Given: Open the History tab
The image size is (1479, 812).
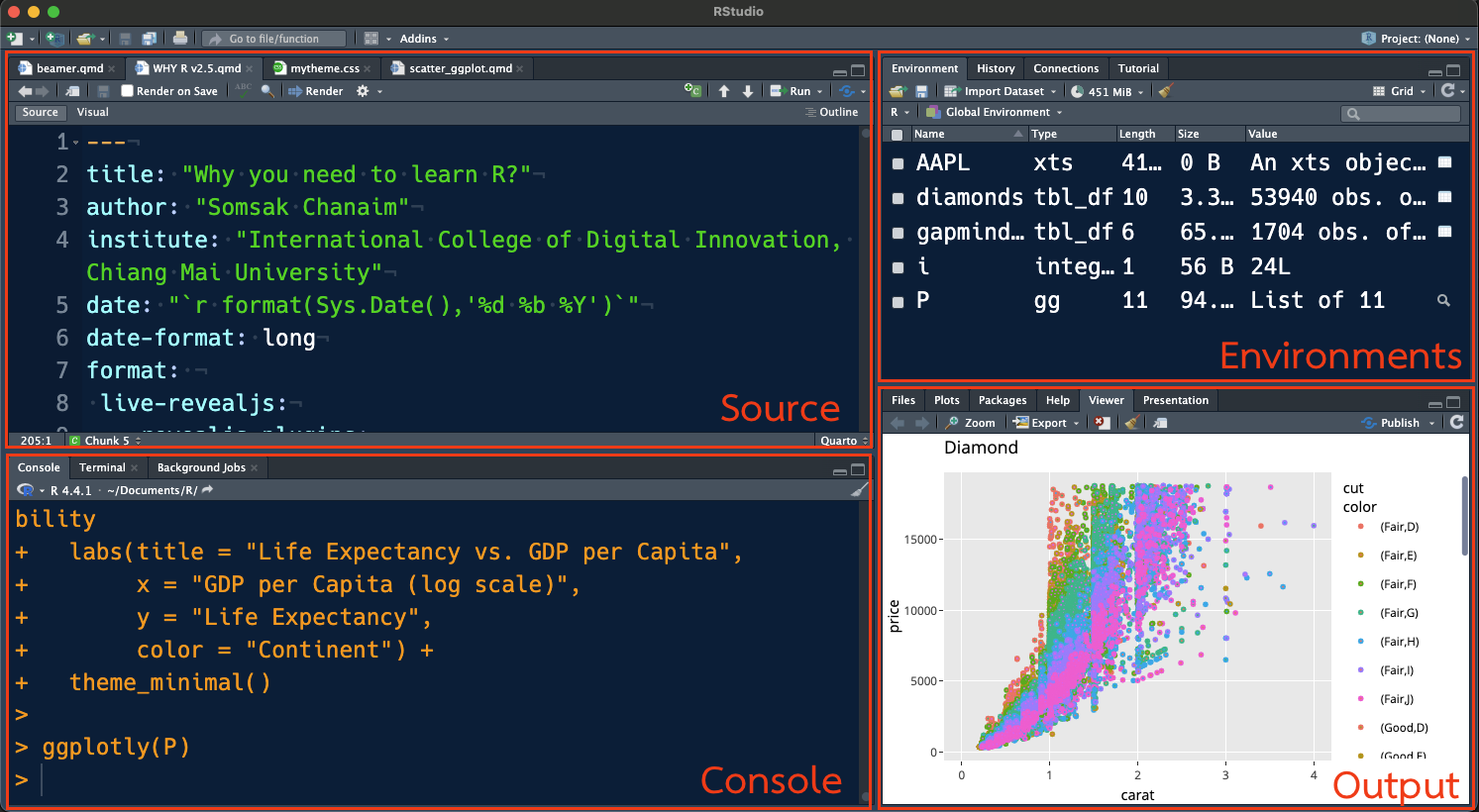Looking at the screenshot, I should (996, 68).
